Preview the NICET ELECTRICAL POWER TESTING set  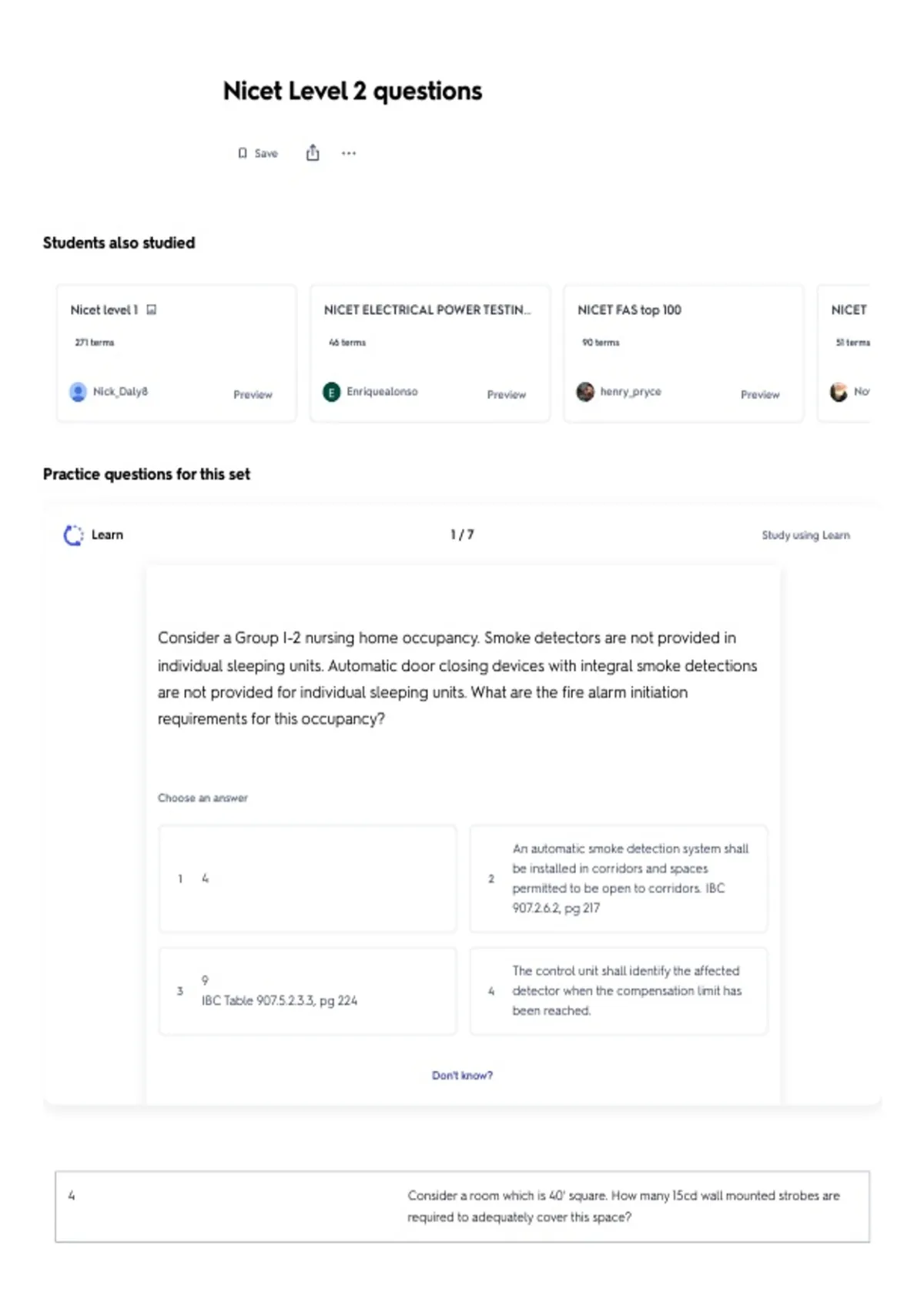pyautogui.click(x=507, y=394)
